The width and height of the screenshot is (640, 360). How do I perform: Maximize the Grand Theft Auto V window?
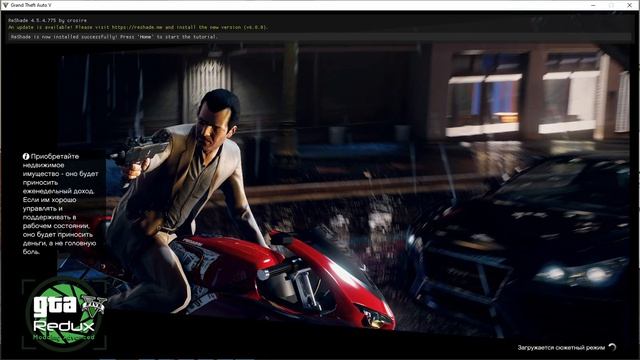tap(611, 5)
